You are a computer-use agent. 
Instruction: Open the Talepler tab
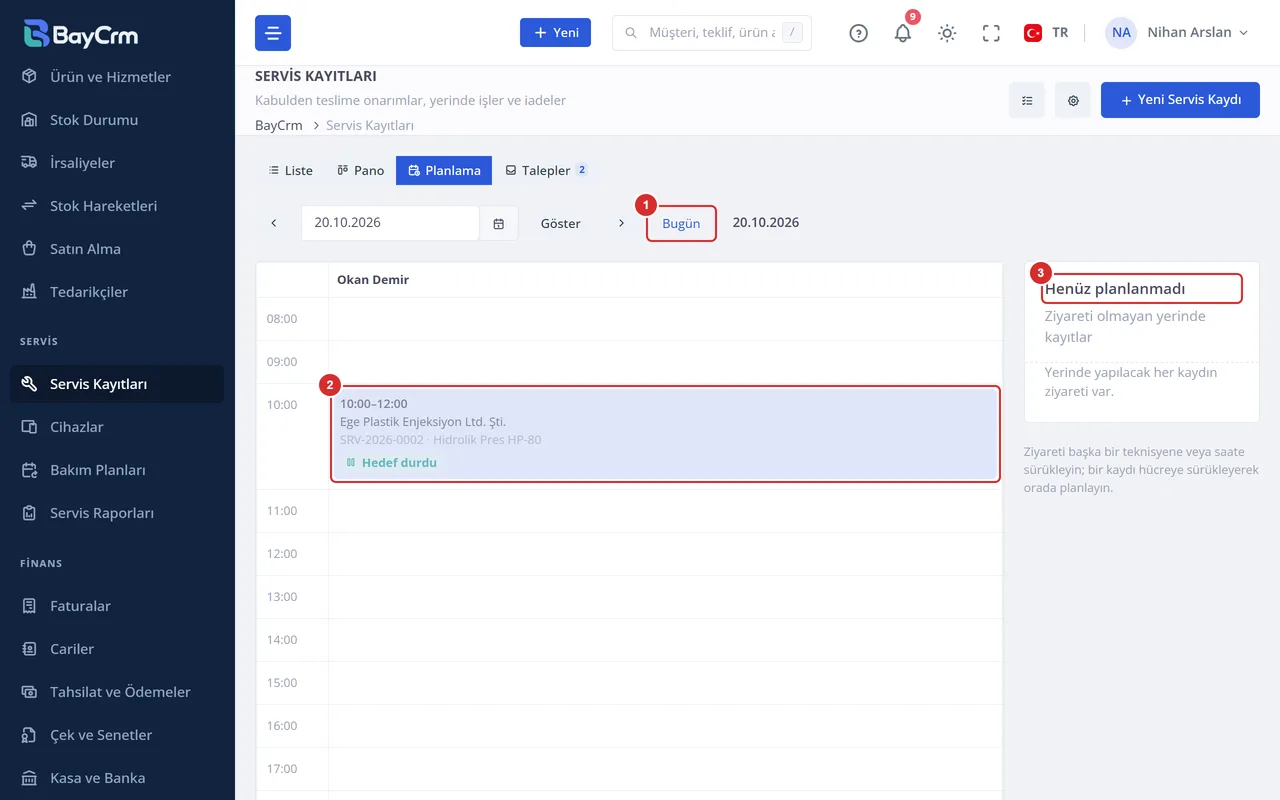point(546,170)
